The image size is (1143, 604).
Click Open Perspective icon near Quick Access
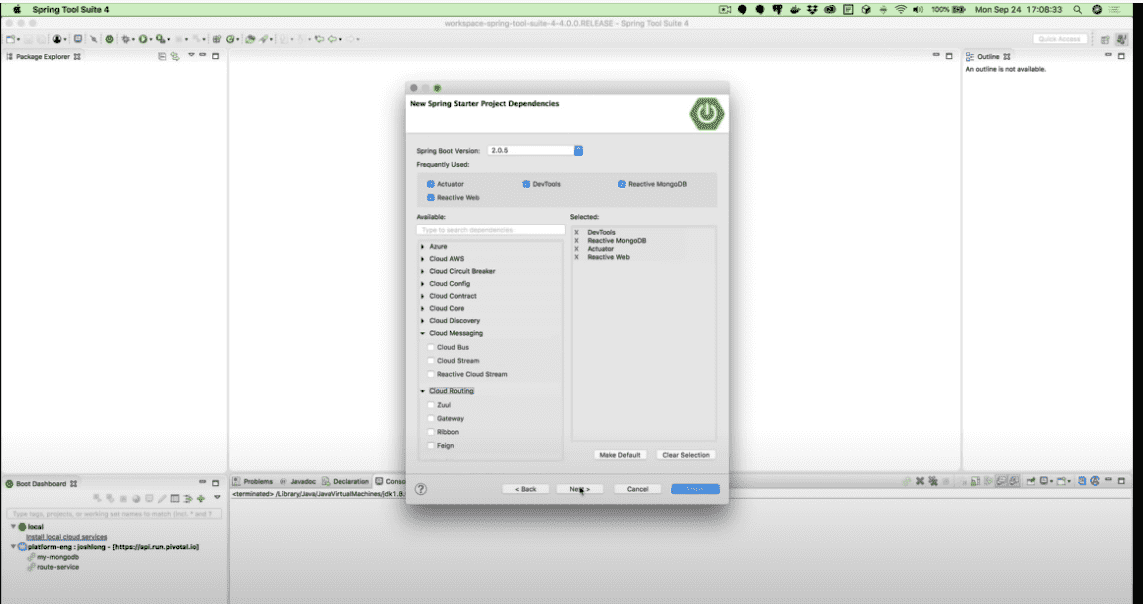pyautogui.click(x=1105, y=39)
